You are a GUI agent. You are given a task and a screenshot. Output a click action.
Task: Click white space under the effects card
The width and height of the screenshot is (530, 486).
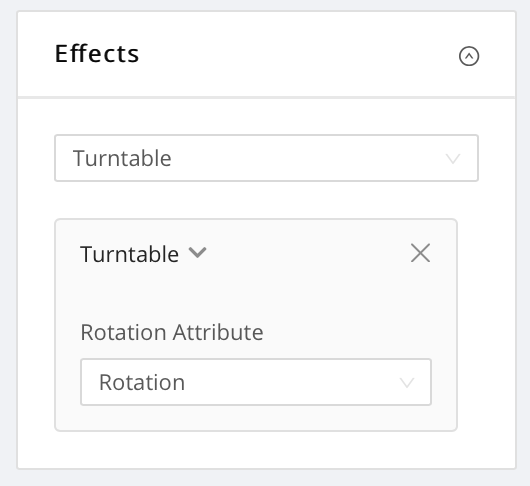point(266,449)
